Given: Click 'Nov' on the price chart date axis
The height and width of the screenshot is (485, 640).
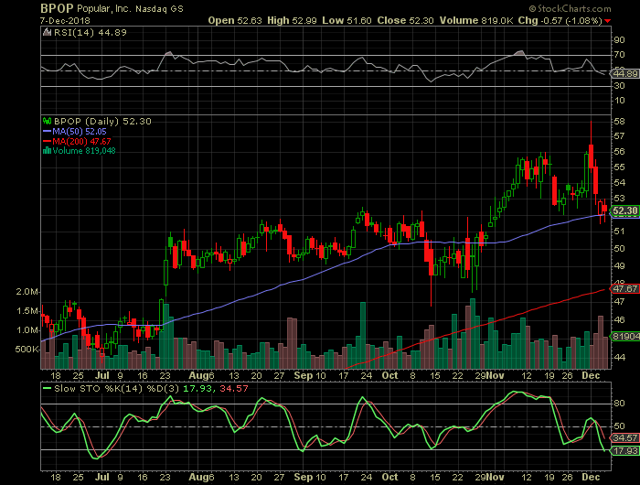Looking at the screenshot, I should click(495, 376).
